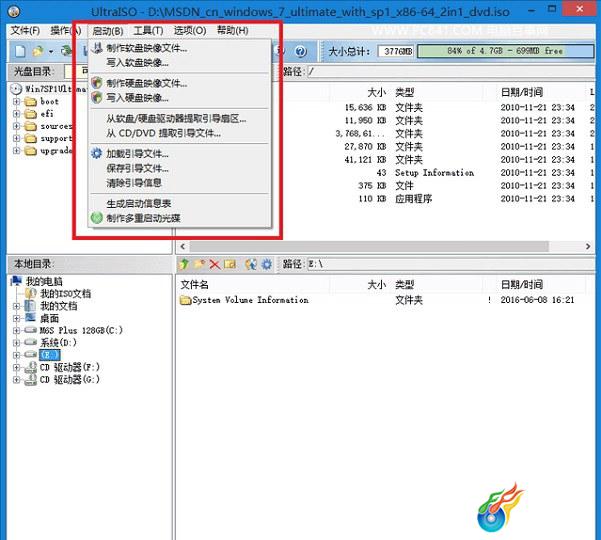601x540 pixels.
Task: Expand the 系统(D:) drive node
Action: [16, 343]
